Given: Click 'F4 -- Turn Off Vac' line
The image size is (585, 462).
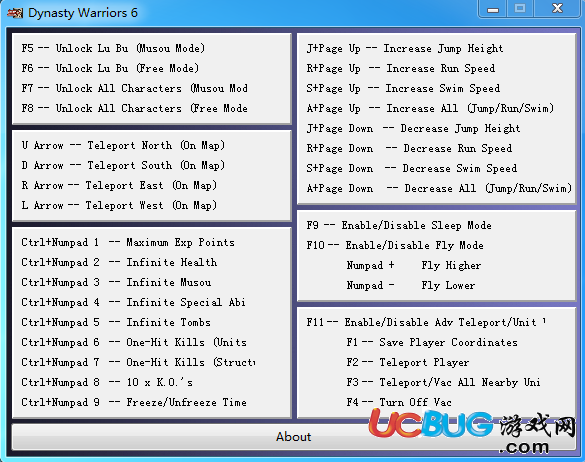Looking at the screenshot, I should point(399,403).
